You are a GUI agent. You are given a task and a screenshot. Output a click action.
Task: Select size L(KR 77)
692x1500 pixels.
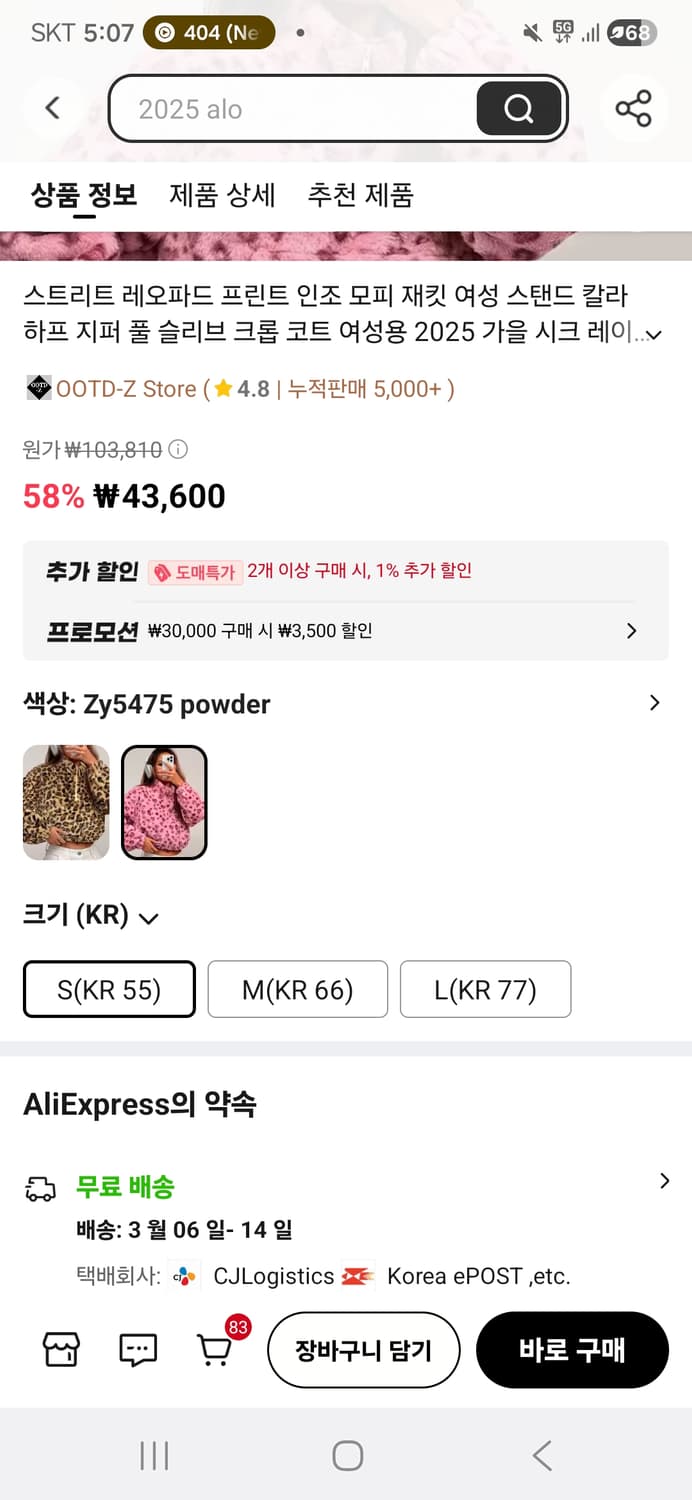[485, 989]
